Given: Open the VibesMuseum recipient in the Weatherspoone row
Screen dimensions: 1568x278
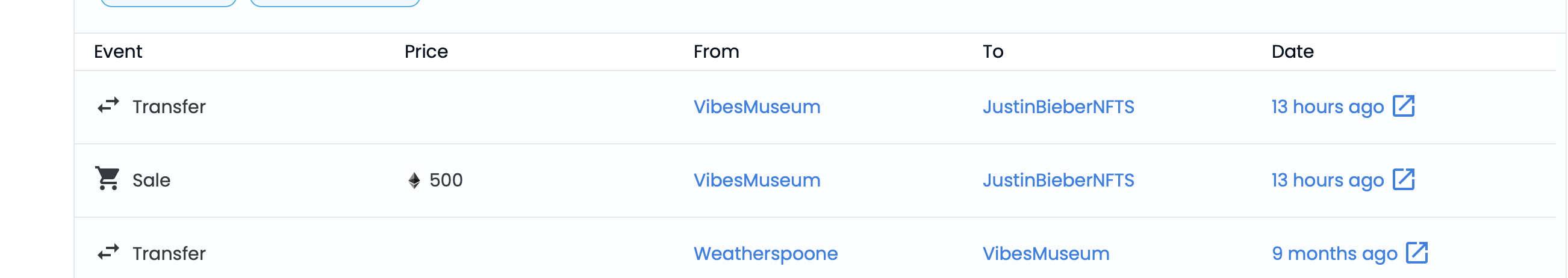Looking at the screenshot, I should coord(1046,254).
